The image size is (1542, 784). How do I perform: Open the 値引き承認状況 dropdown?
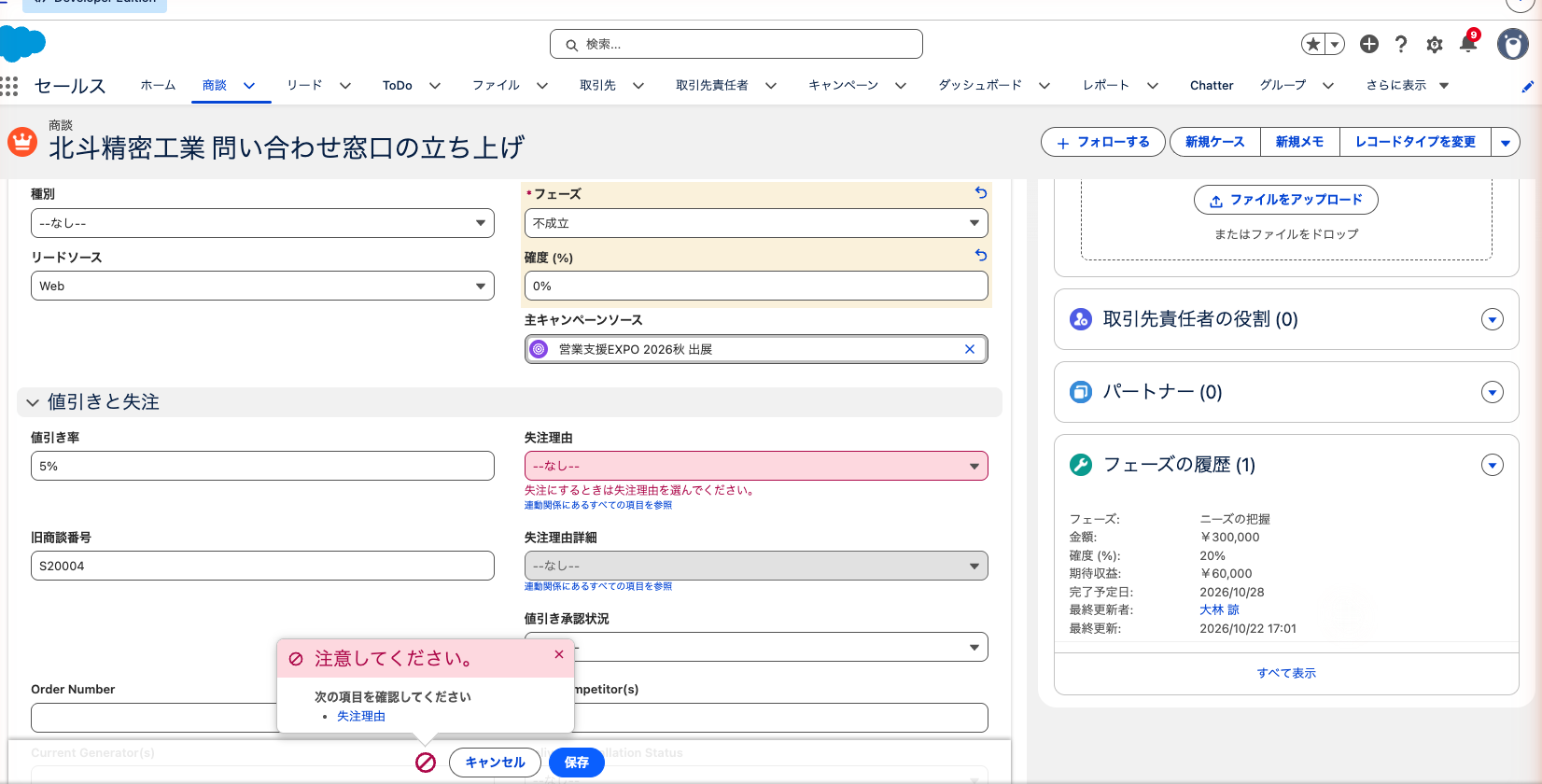pyautogui.click(x=756, y=647)
